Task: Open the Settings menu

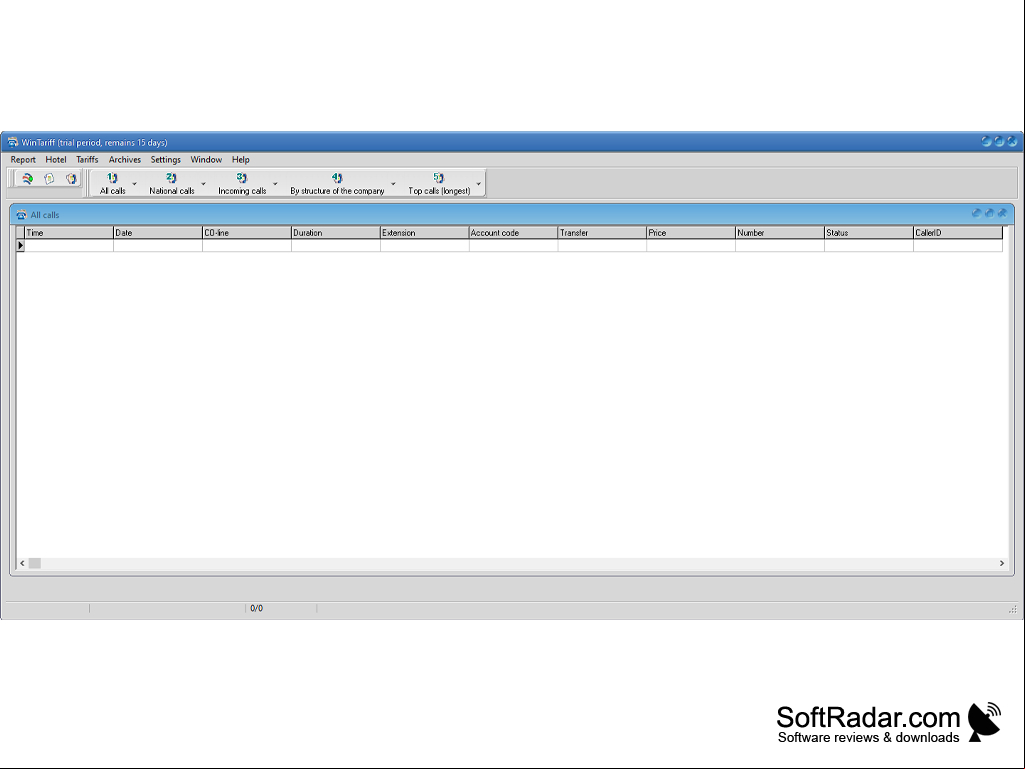Action: coord(165,160)
